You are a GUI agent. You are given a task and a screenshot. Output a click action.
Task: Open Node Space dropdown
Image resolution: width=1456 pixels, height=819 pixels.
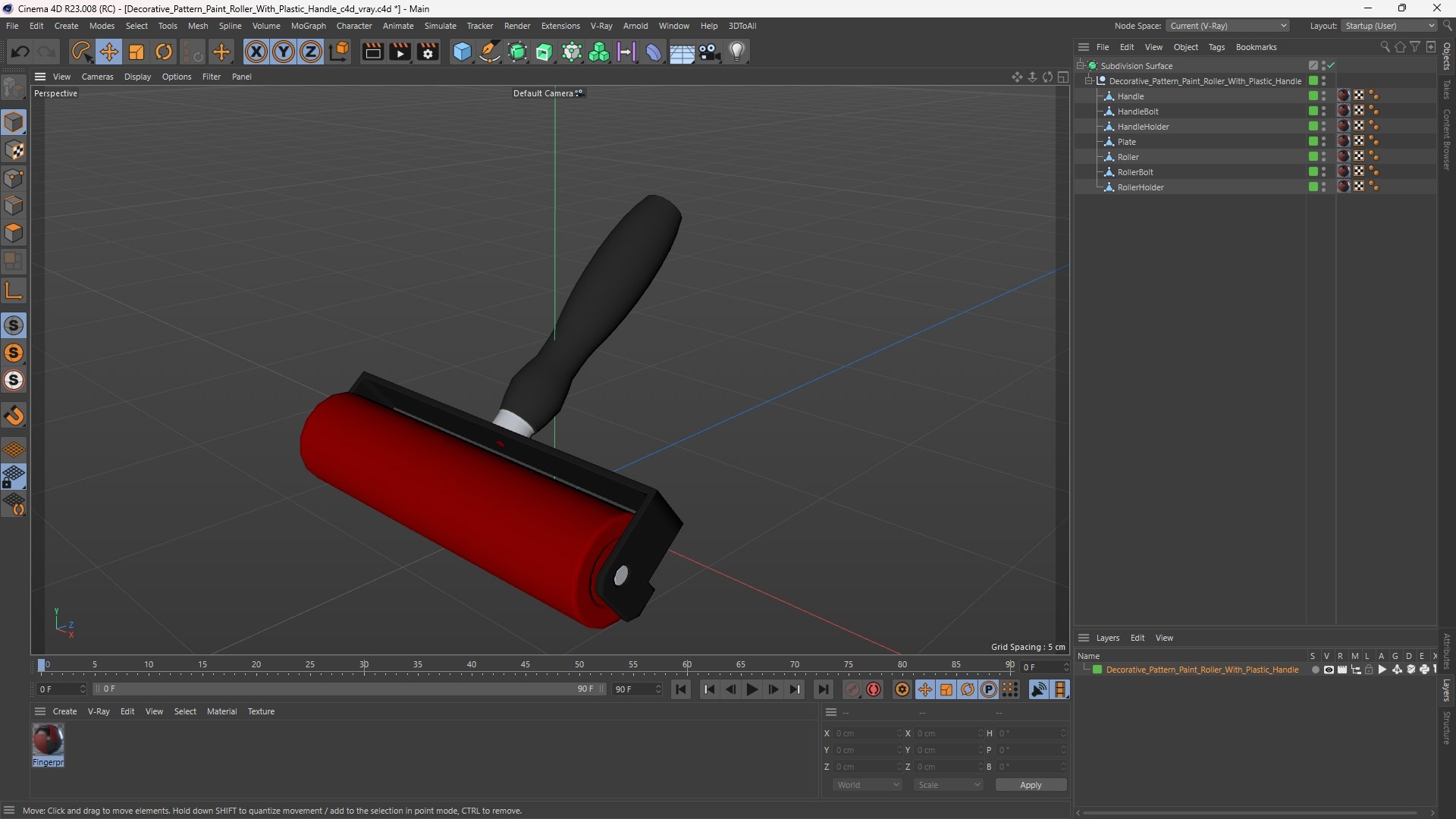click(x=1227, y=26)
